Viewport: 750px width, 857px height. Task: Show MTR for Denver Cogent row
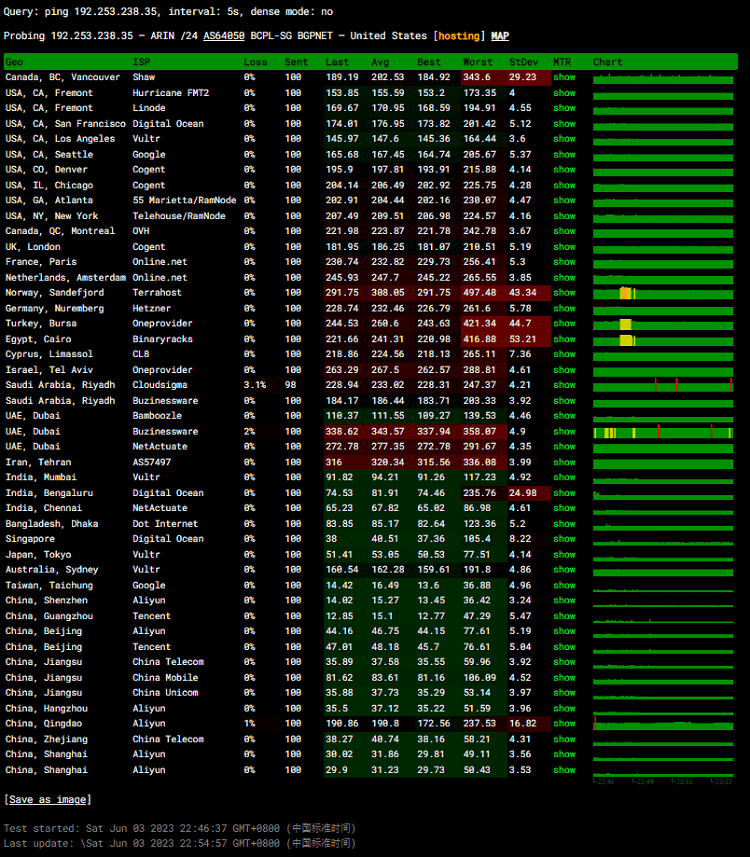[564, 170]
